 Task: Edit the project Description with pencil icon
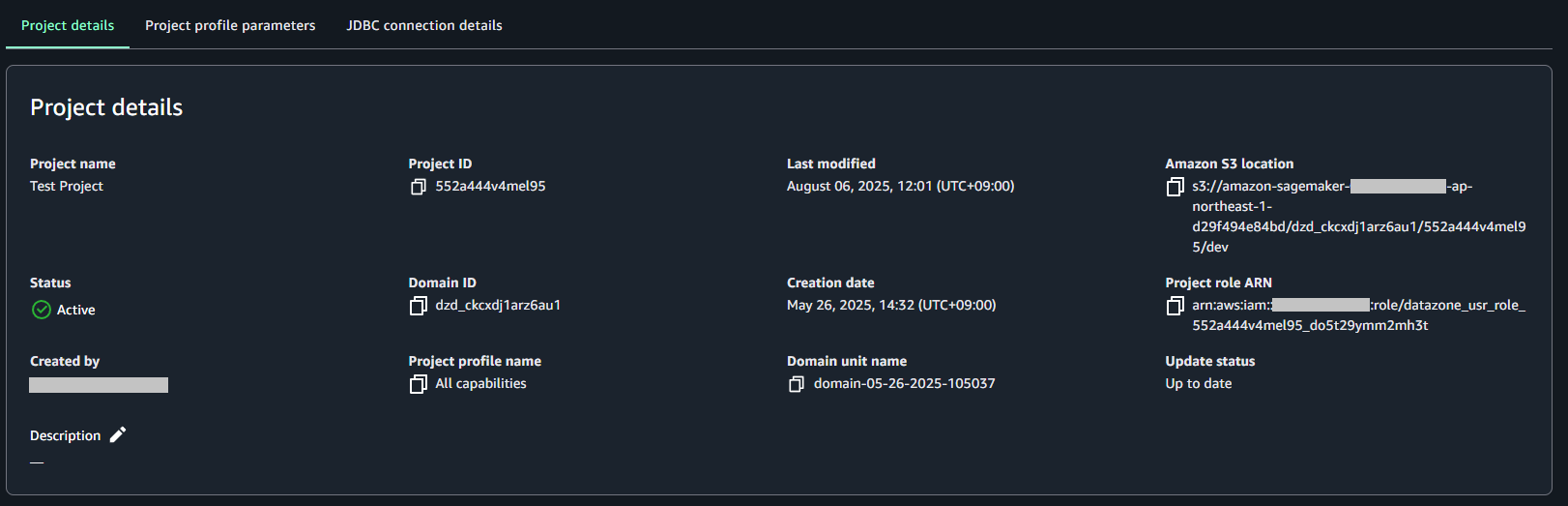pos(118,435)
